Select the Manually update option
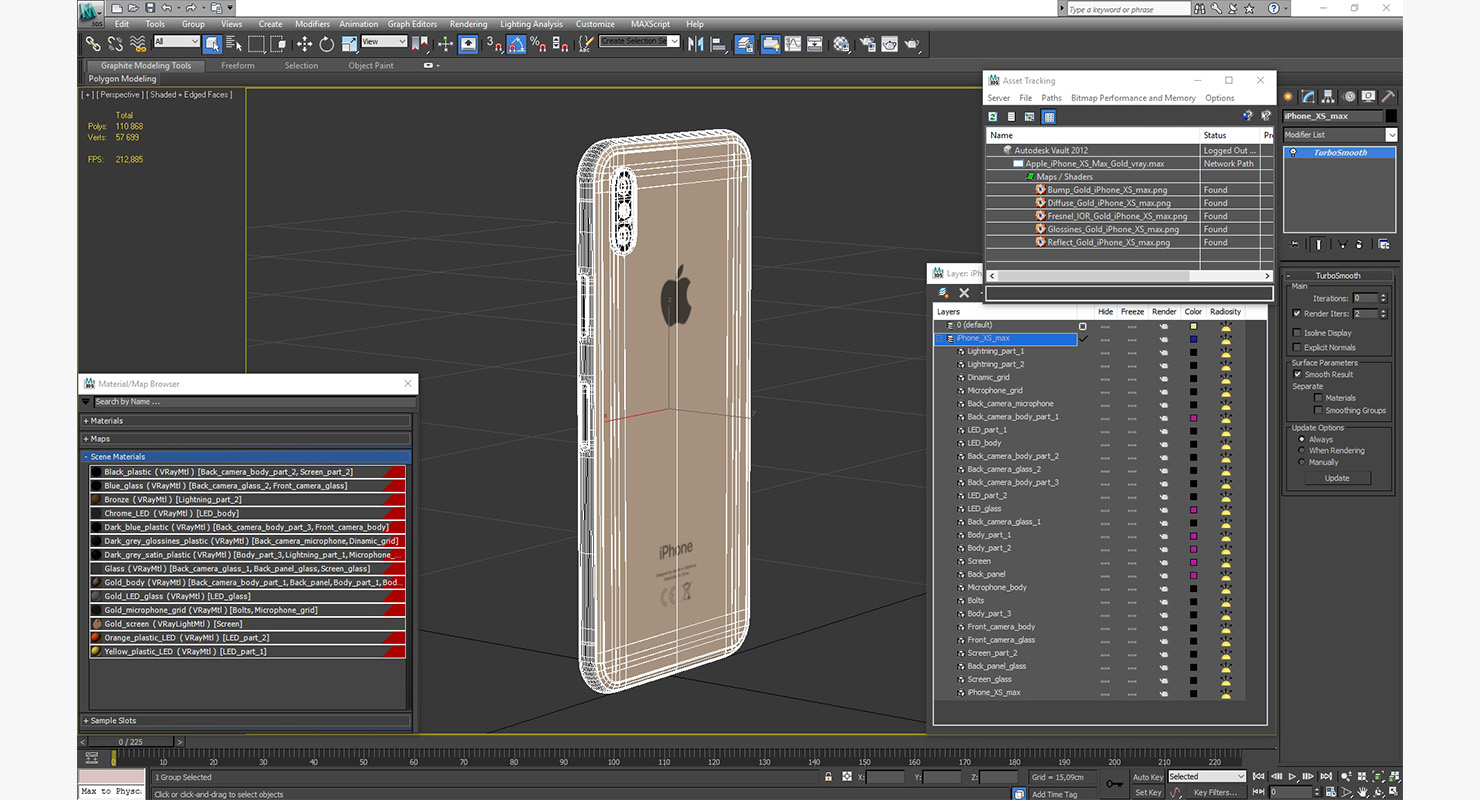 pos(1301,462)
